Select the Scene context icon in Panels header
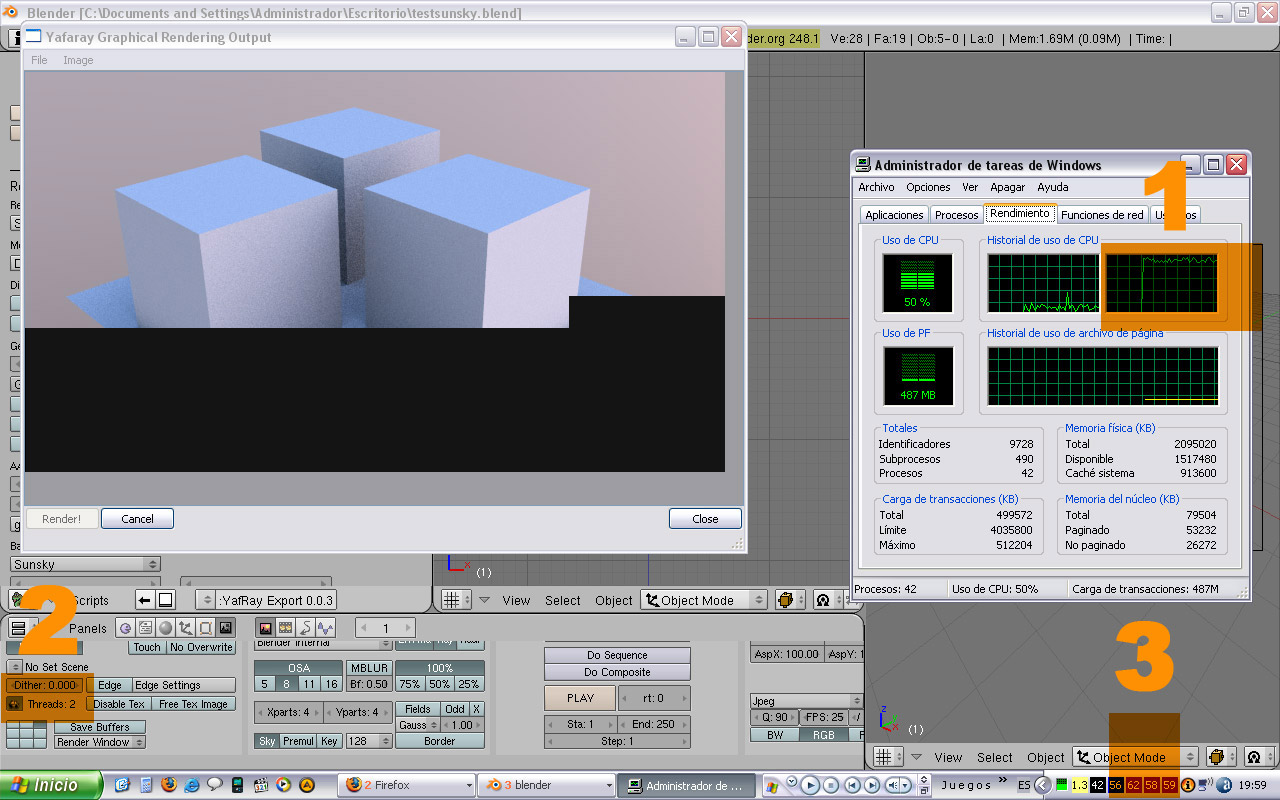1280x800 pixels. click(x=226, y=628)
